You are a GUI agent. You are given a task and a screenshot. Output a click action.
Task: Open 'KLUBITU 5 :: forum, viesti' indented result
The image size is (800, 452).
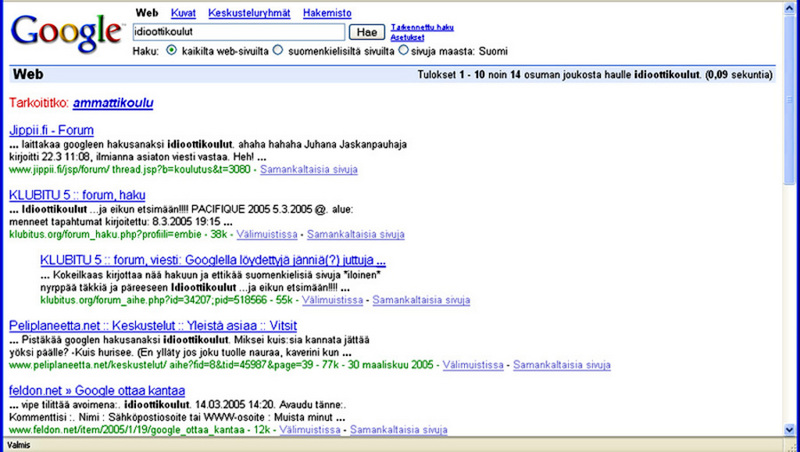(213, 261)
